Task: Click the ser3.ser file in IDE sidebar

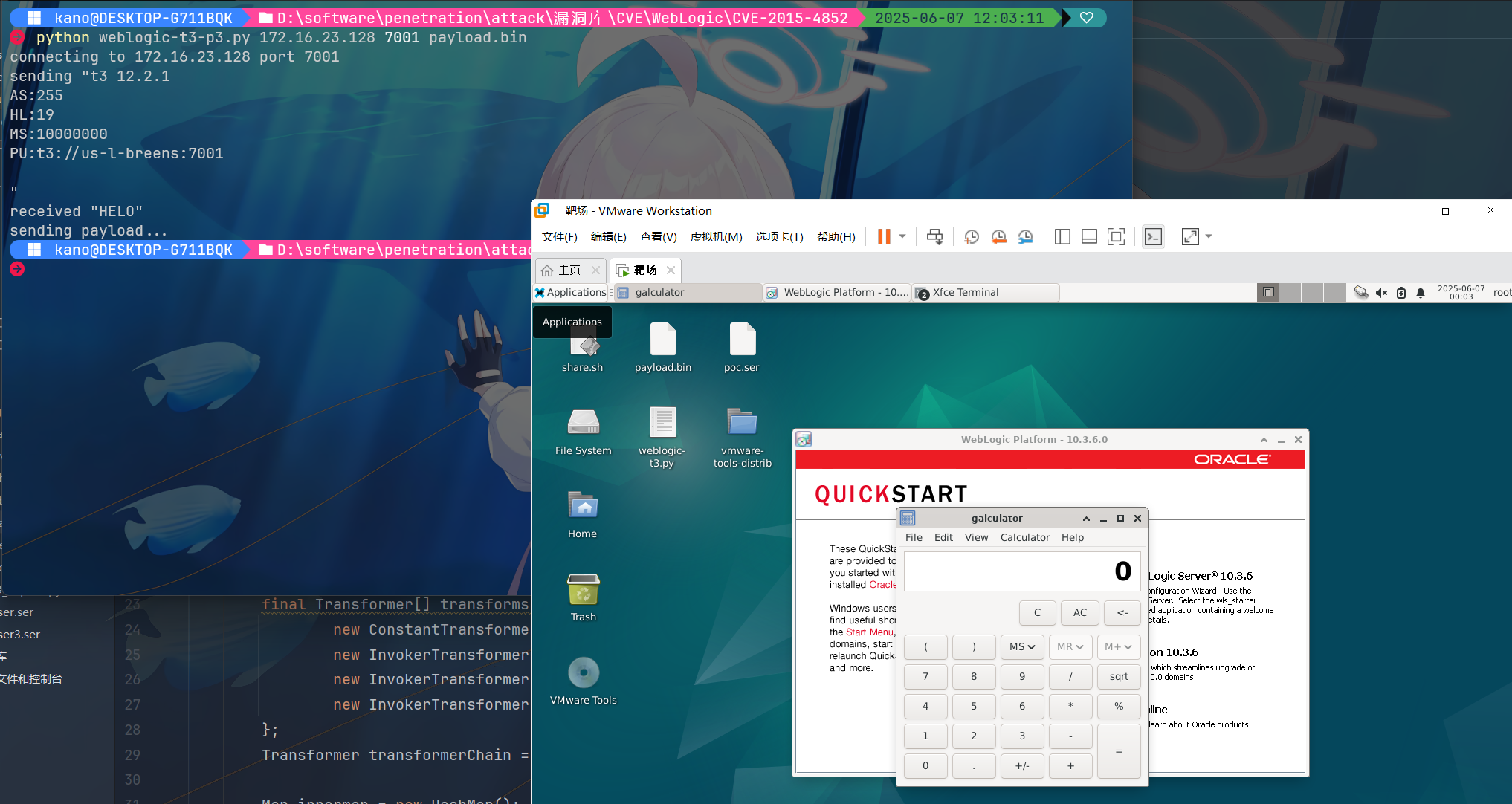Action: (20, 635)
